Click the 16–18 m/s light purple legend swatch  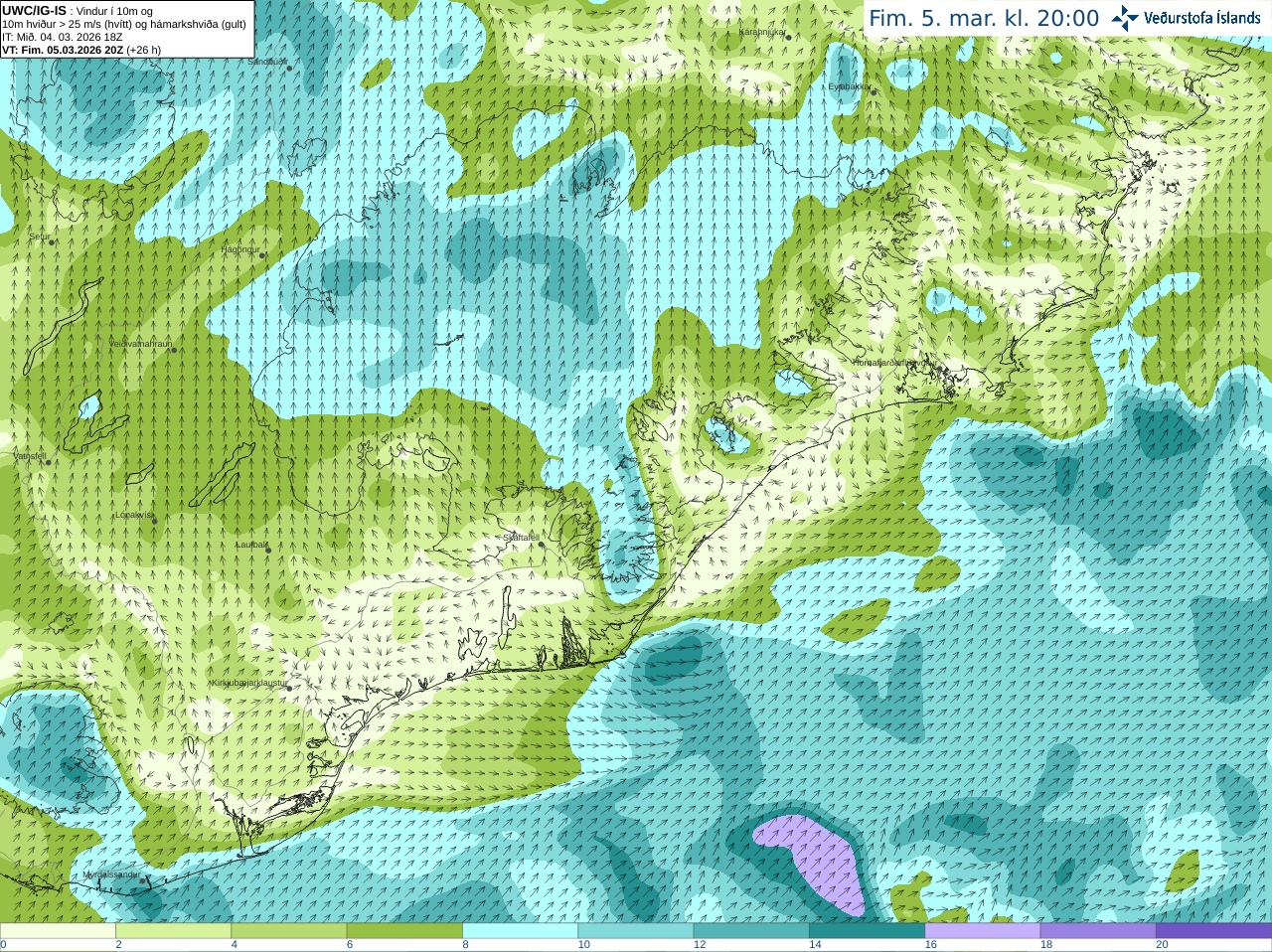982,931
